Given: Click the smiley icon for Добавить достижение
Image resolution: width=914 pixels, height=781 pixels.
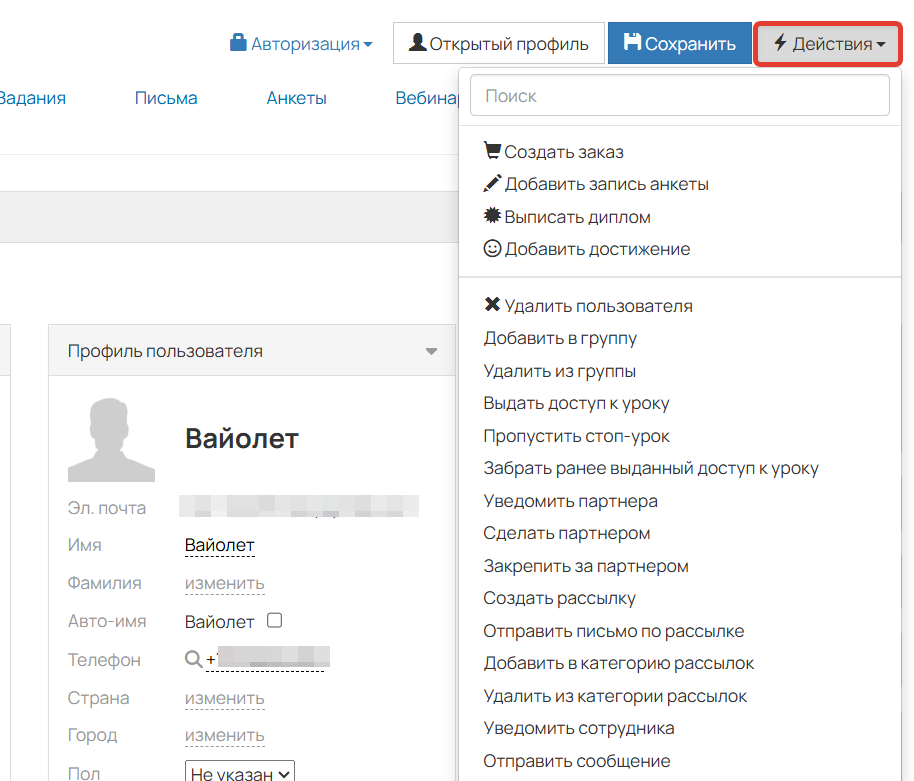Looking at the screenshot, I should tap(492, 249).
